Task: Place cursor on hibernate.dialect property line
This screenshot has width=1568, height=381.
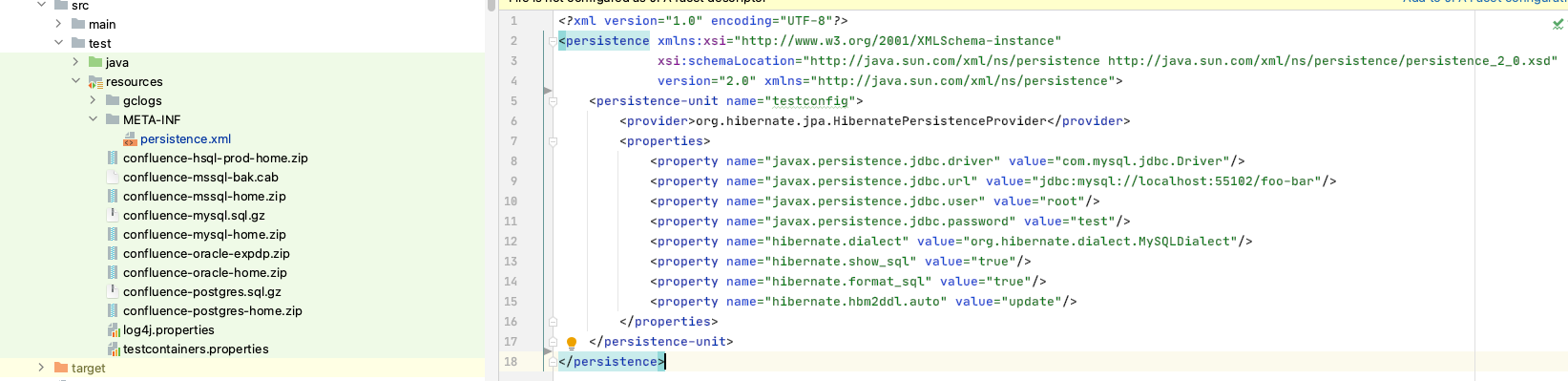Action: (x=951, y=242)
